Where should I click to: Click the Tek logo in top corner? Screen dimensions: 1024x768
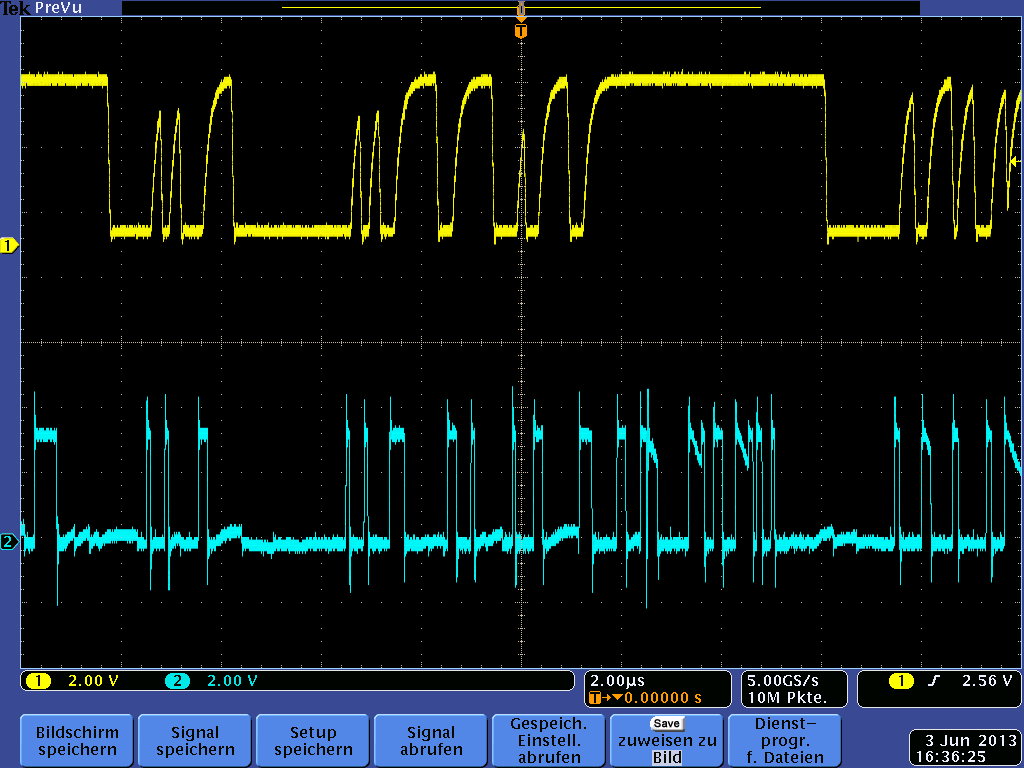coord(15,8)
